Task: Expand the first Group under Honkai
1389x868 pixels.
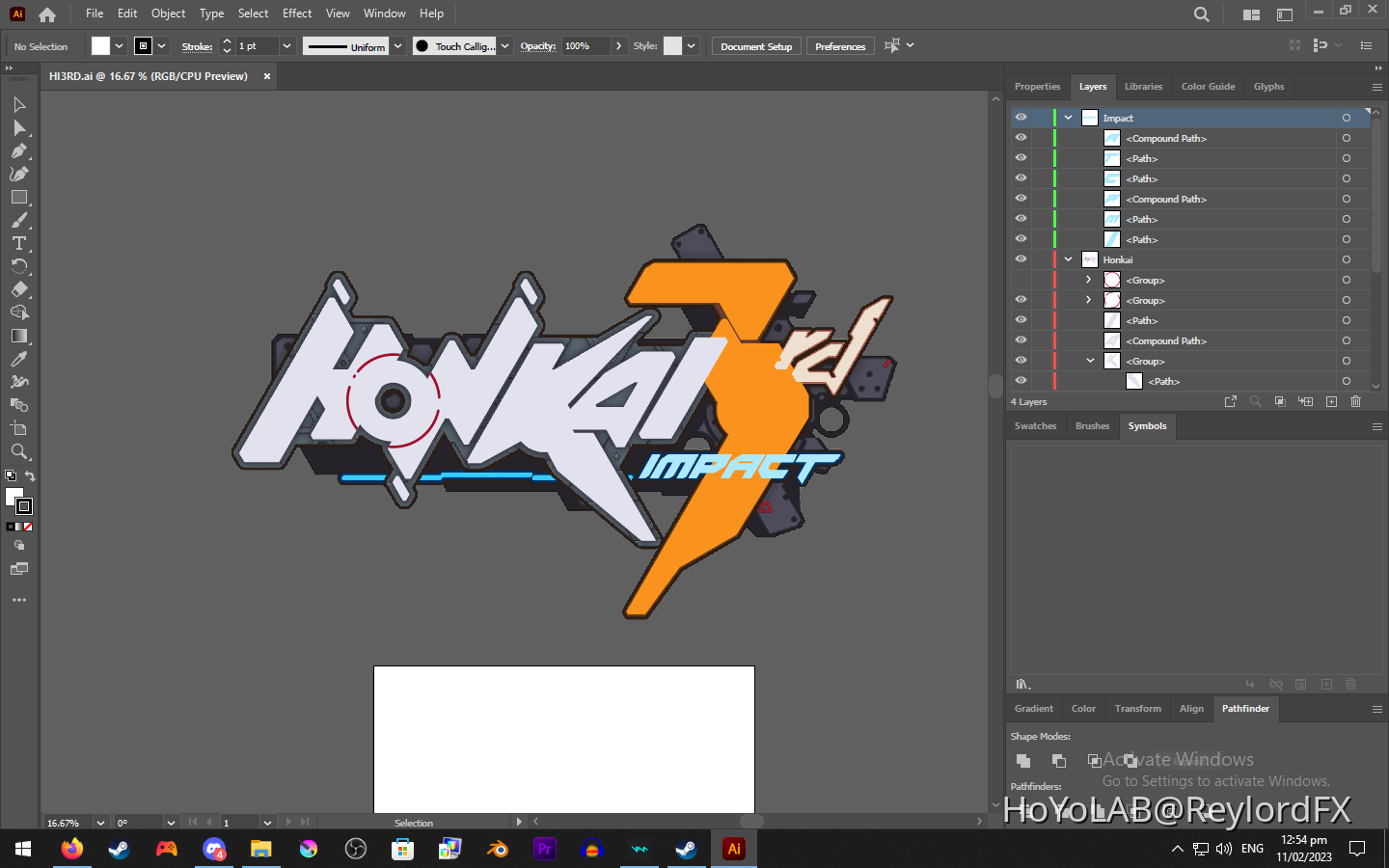Action: coord(1087,280)
